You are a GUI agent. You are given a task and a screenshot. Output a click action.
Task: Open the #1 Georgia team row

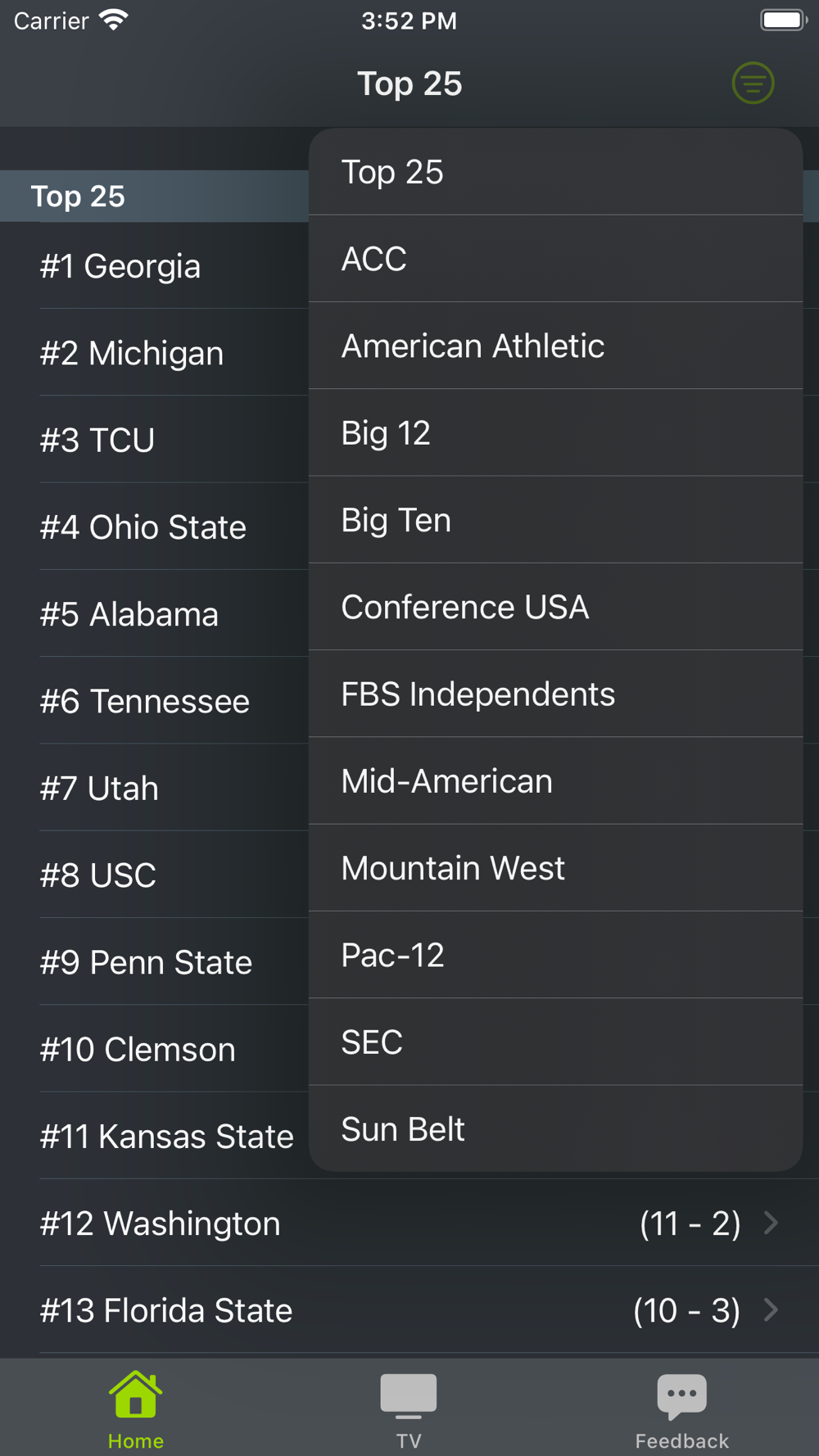(x=164, y=266)
